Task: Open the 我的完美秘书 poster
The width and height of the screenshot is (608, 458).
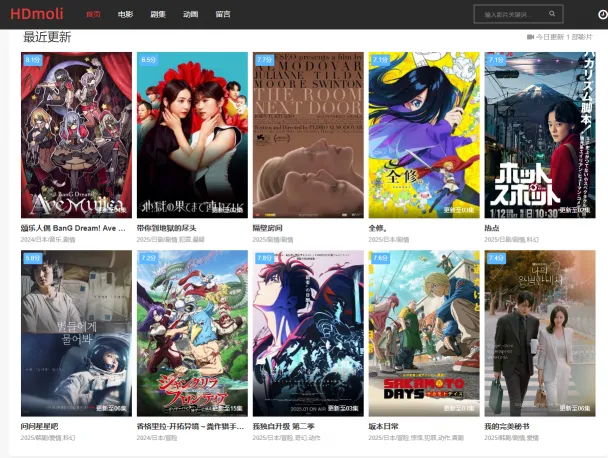Action: click(x=540, y=333)
